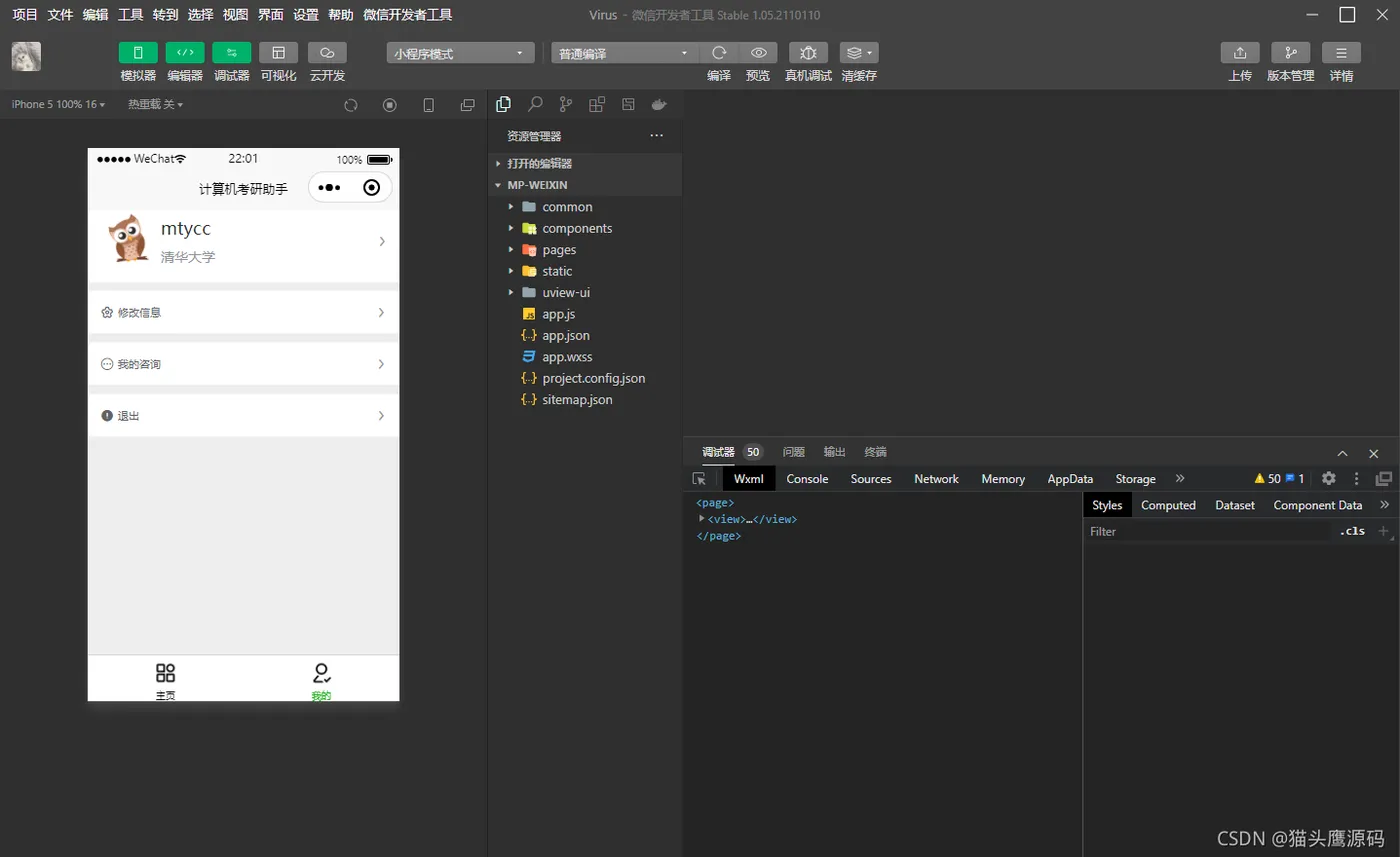
Task: Click the simulator stop/record circle icon
Action: 390,105
